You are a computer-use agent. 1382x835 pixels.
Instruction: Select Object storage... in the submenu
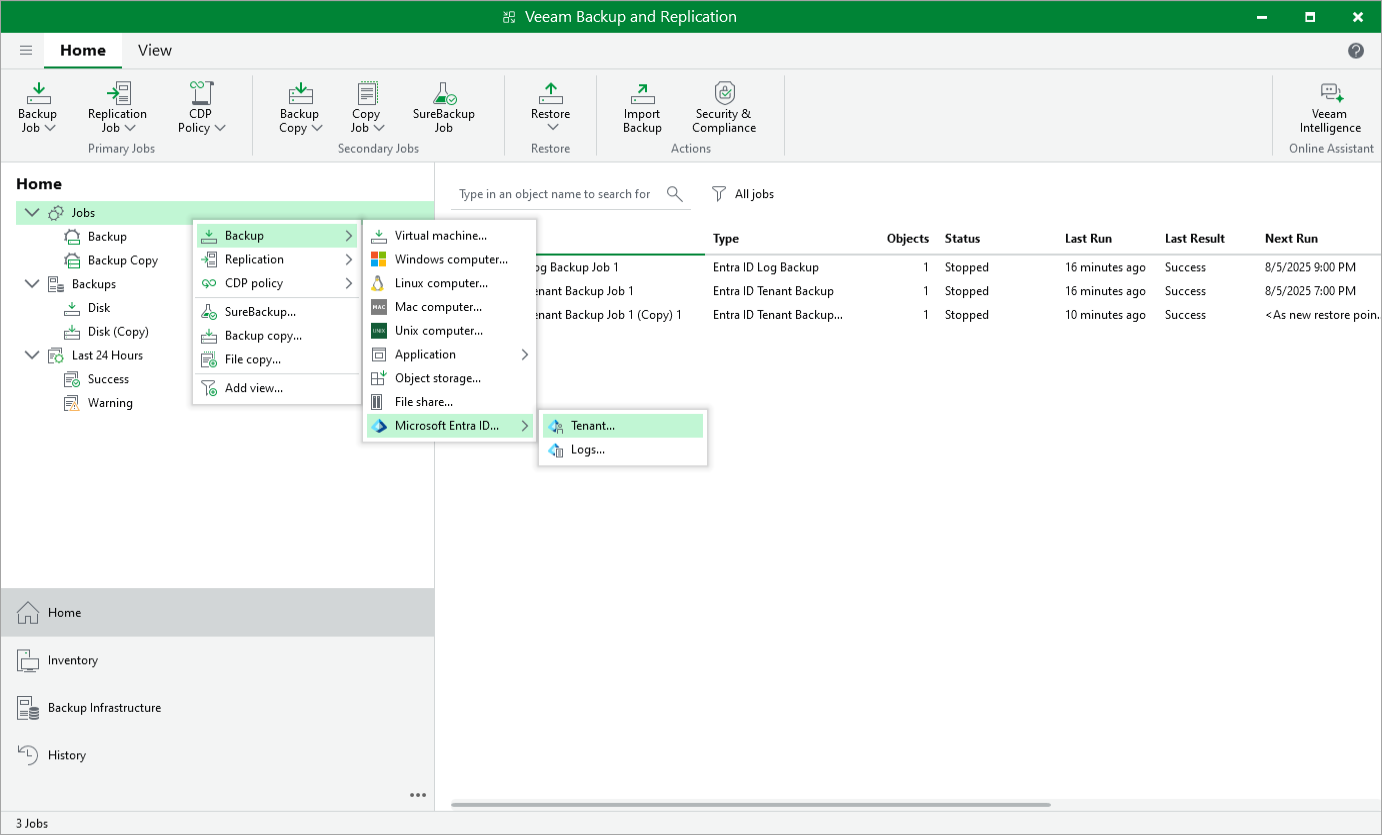450,378
